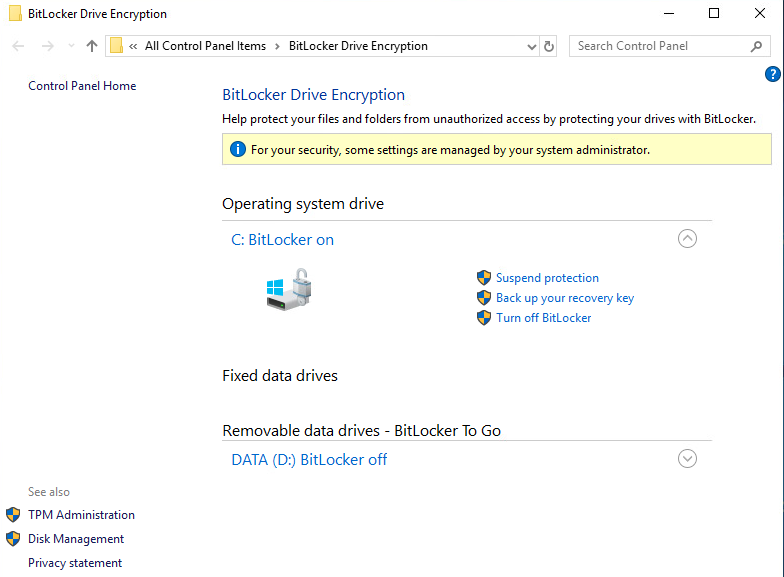Screen dimensions: 784x577
Task: Click the Back navigation arrow
Action: coord(18,46)
